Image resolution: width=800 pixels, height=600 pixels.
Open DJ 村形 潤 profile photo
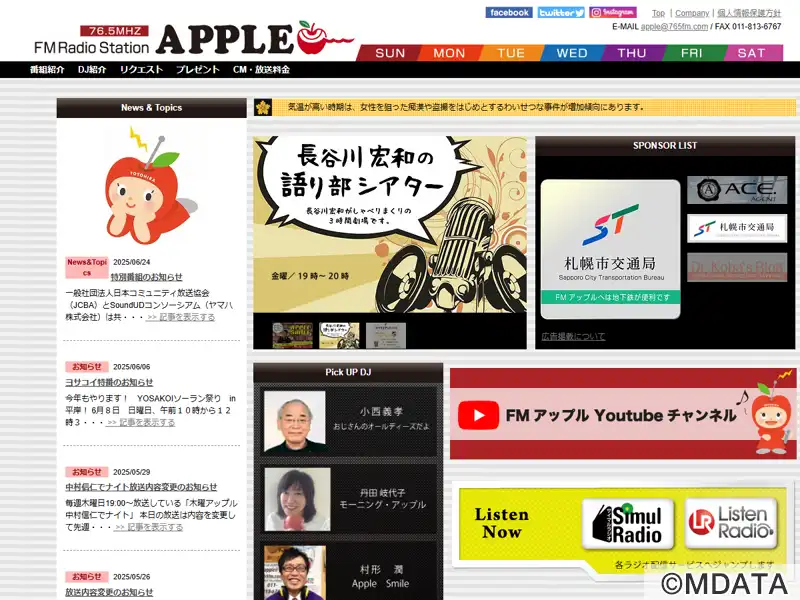(294, 572)
